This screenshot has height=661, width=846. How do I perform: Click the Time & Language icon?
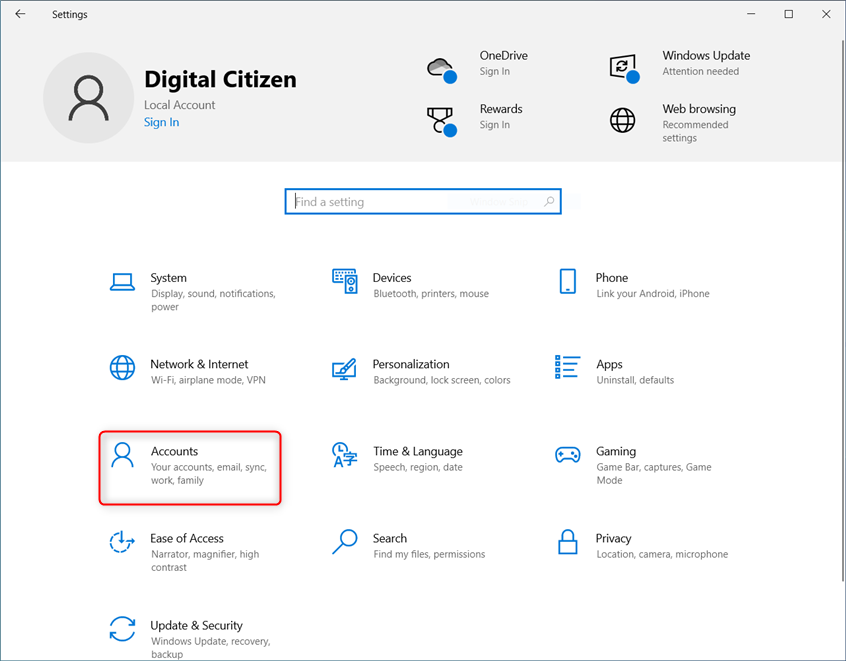(x=344, y=454)
